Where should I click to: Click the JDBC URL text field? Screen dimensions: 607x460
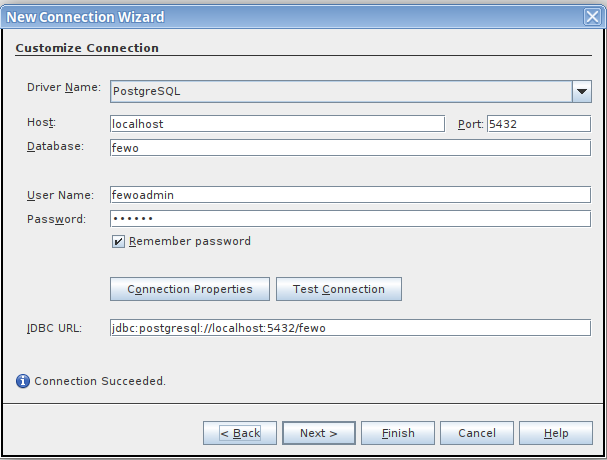[350, 327]
